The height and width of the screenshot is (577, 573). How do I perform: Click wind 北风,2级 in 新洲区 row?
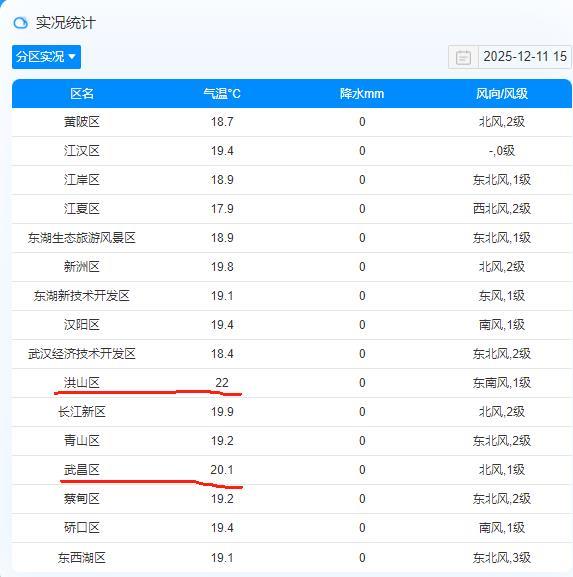pyautogui.click(x=502, y=267)
